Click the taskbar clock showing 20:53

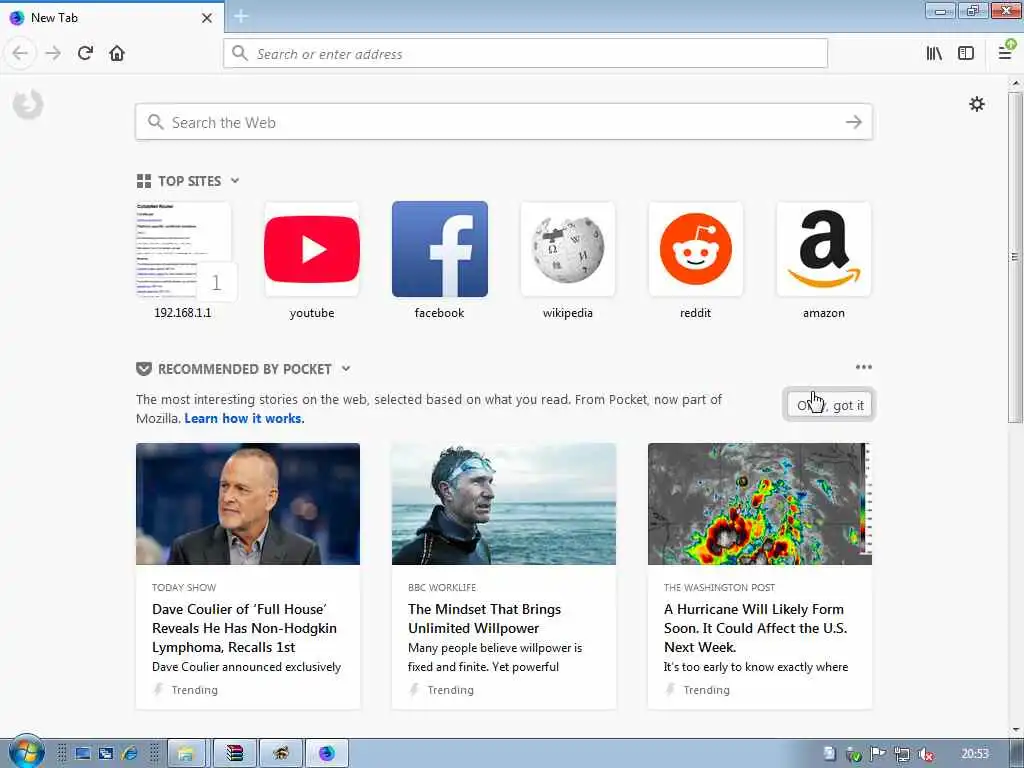click(974, 754)
